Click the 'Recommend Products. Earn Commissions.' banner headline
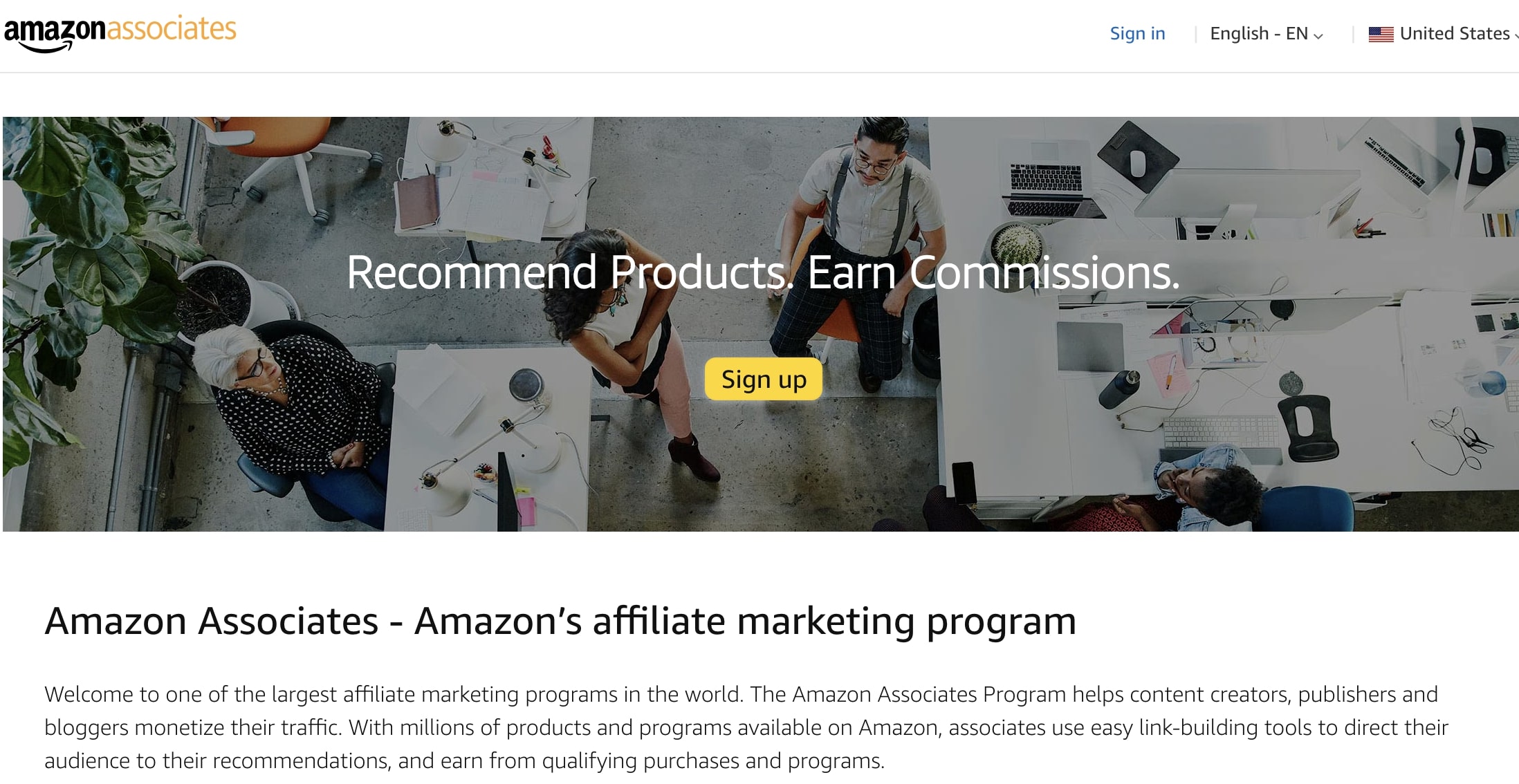This screenshot has height=784, width=1519. [763, 272]
